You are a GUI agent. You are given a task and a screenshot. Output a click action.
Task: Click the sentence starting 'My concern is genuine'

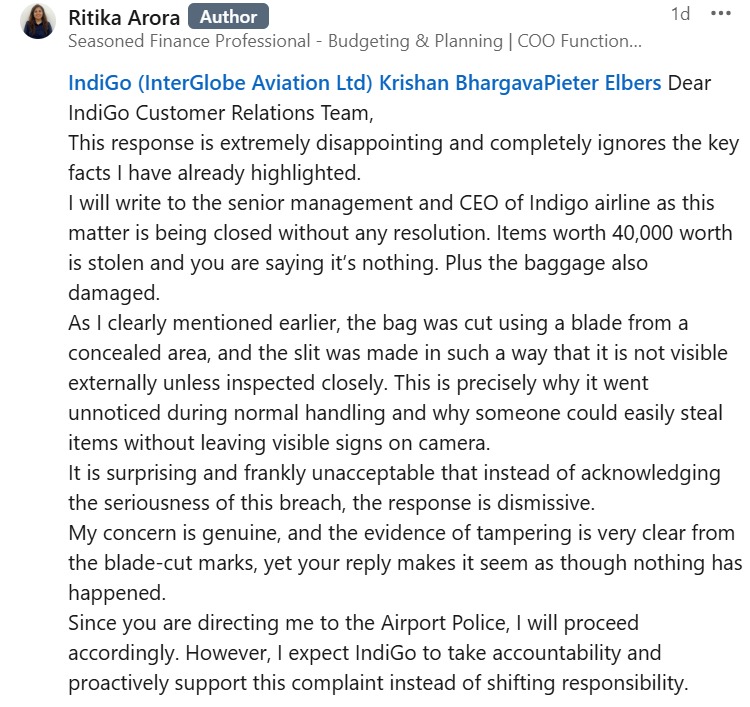[x=400, y=533]
